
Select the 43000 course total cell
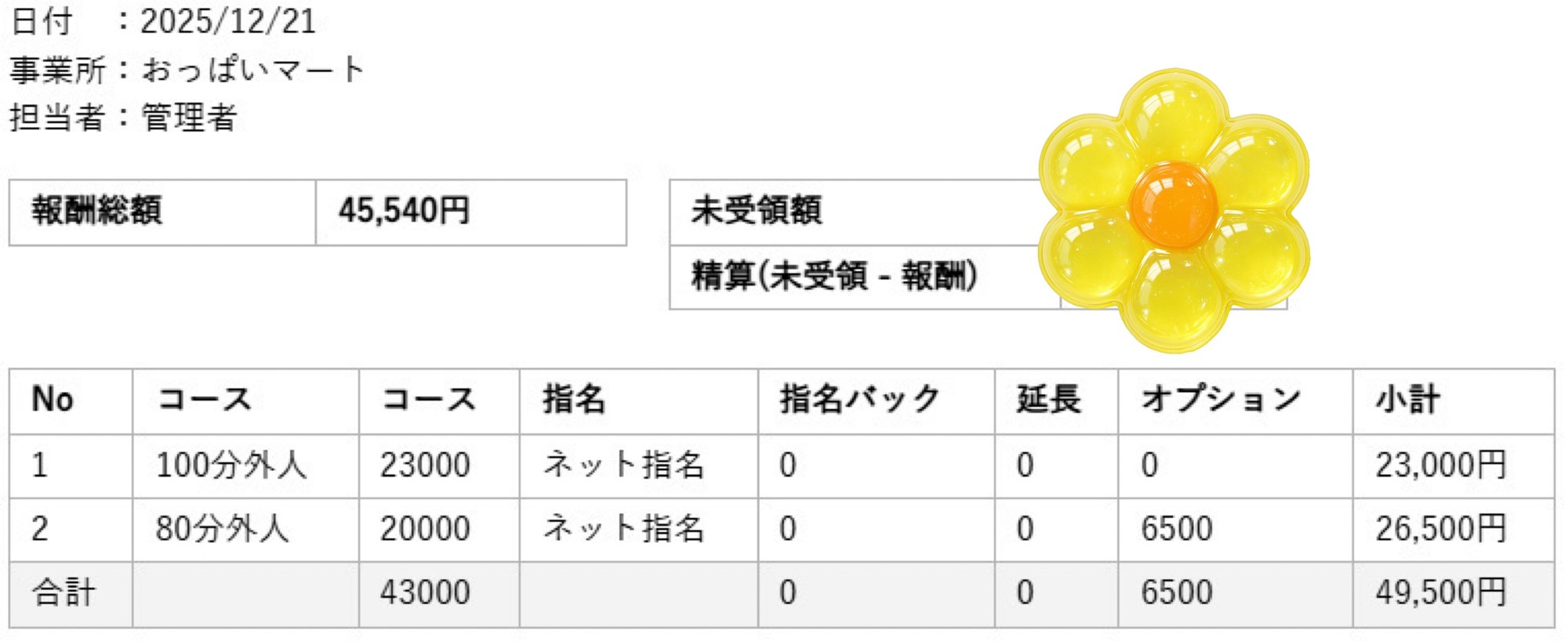coord(425,592)
